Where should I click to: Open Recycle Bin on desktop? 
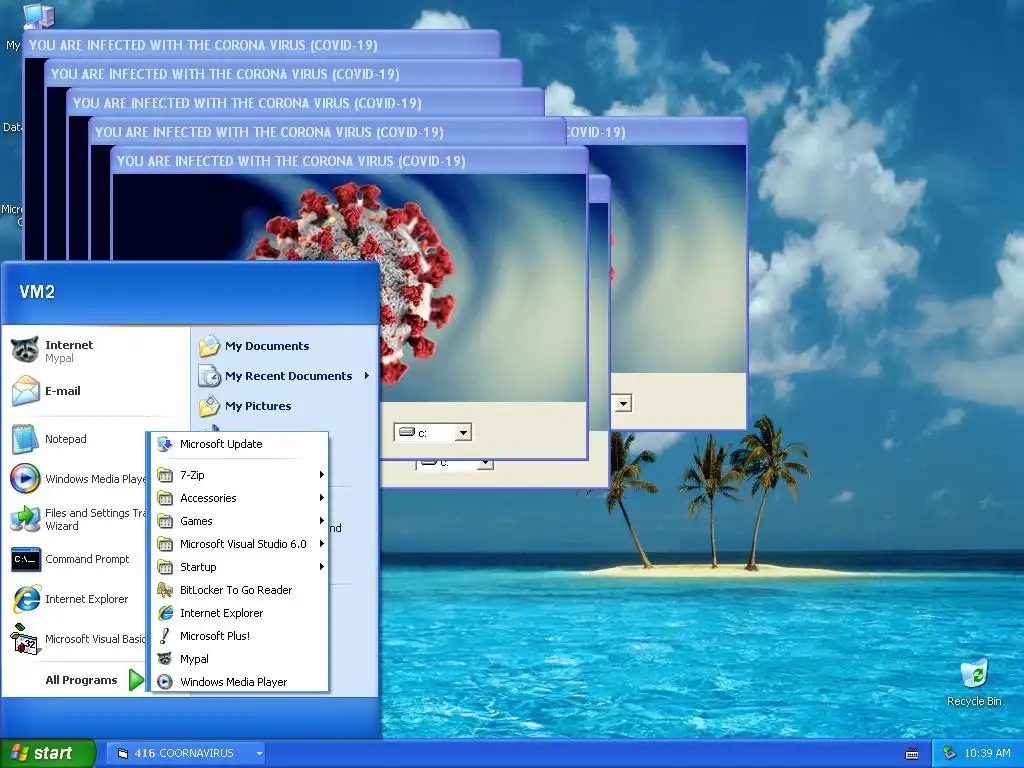[x=974, y=682]
